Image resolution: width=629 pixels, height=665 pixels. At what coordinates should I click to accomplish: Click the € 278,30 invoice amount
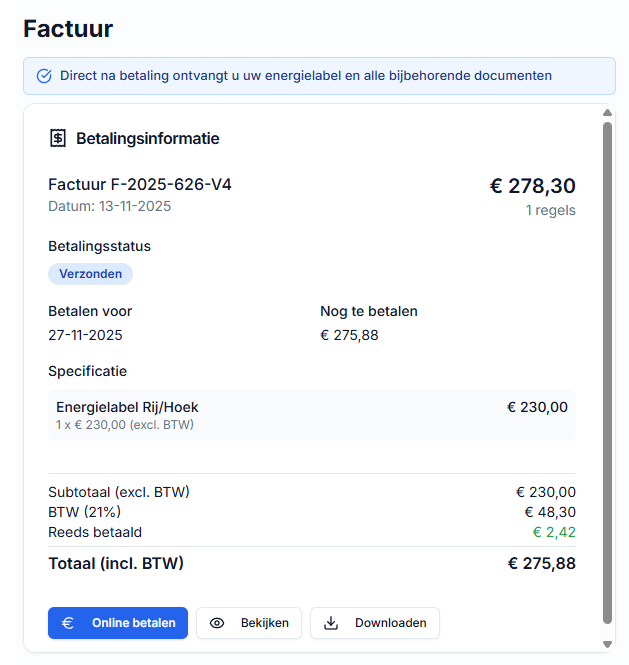point(532,186)
